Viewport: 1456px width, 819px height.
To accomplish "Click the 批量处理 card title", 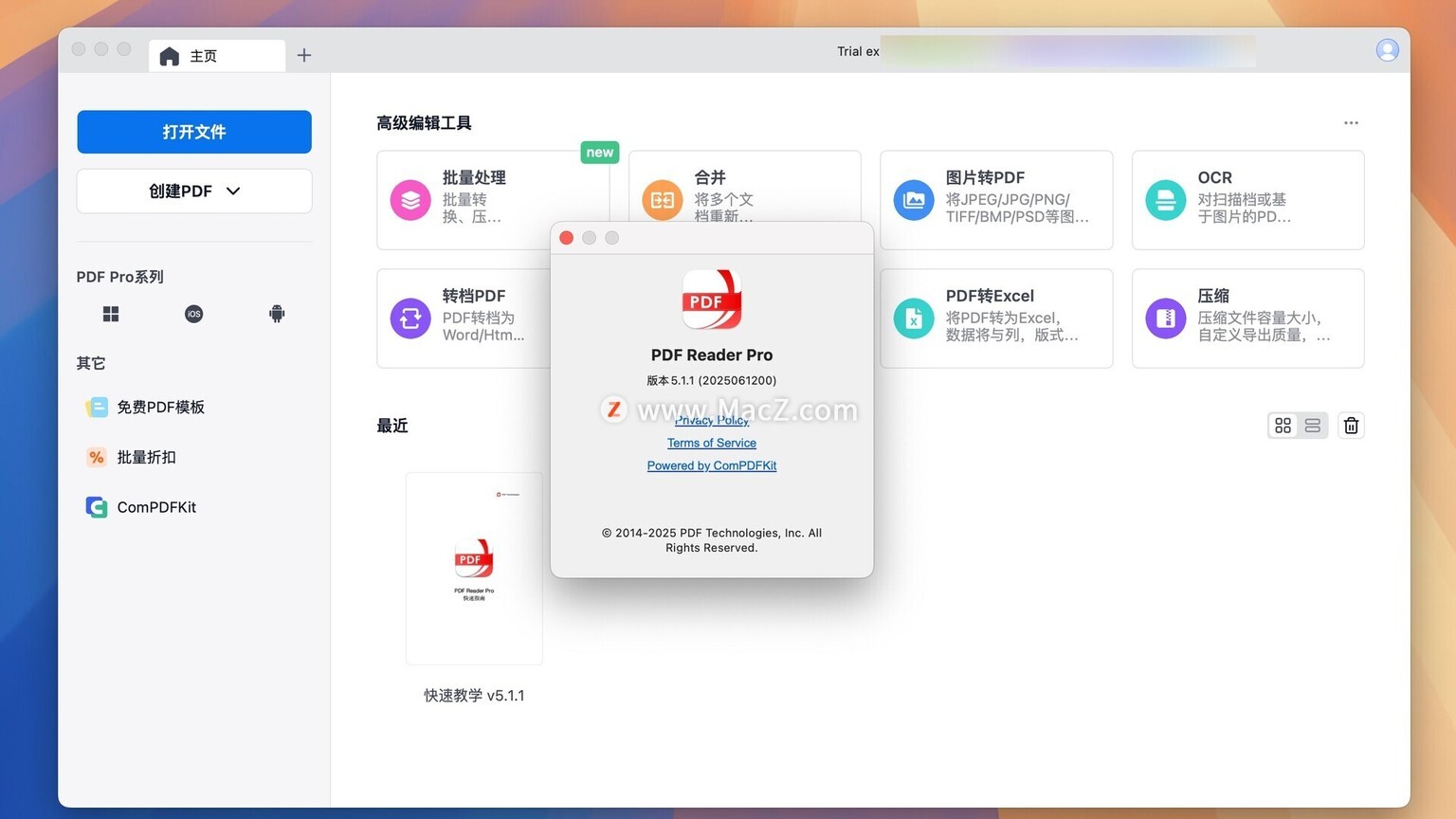I will click(474, 178).
